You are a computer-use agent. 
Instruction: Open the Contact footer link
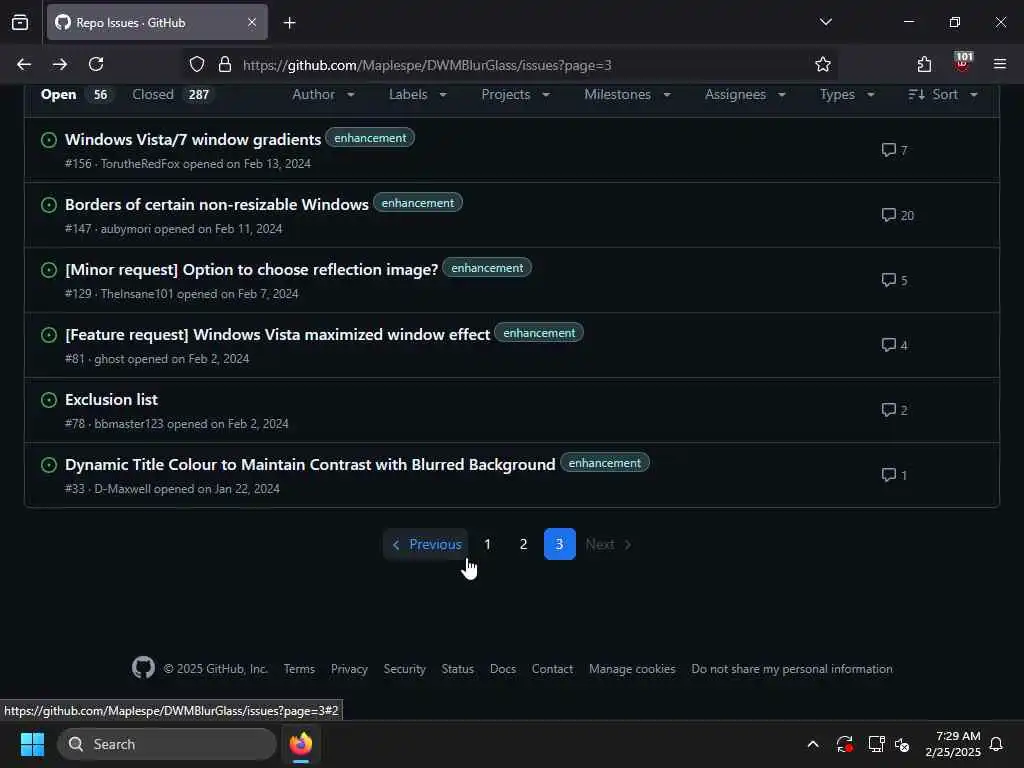click(x=552, y=669)
